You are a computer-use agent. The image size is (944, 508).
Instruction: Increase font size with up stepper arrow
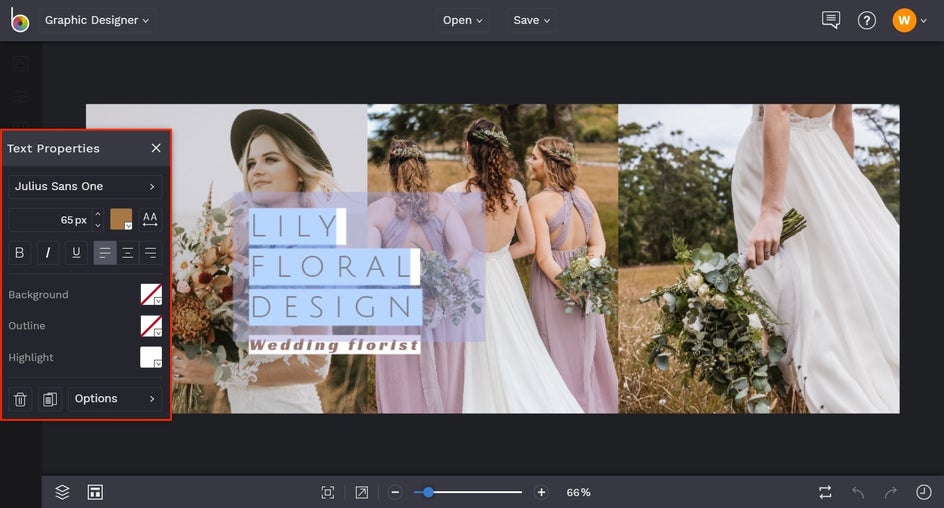(x=98, y=214)
